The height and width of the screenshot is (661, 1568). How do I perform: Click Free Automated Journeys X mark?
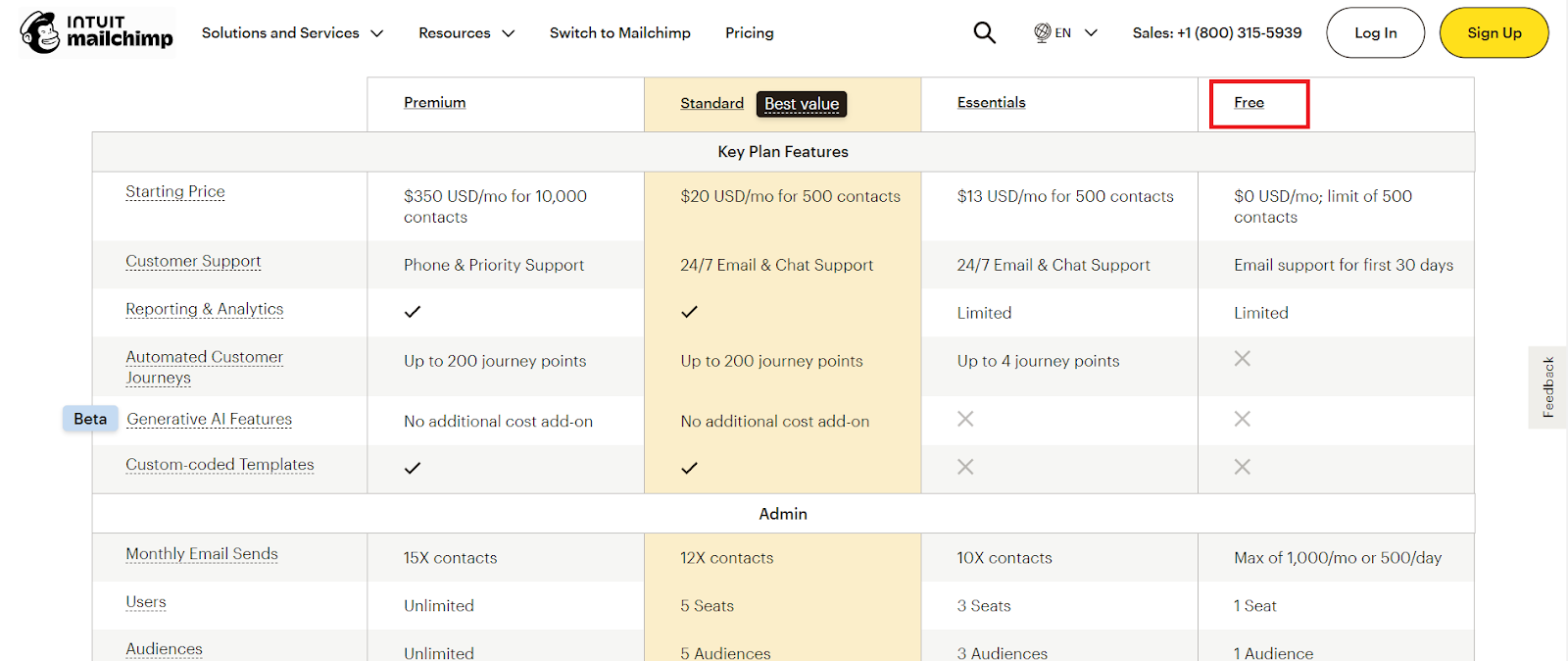click(x=1243, y=359)
